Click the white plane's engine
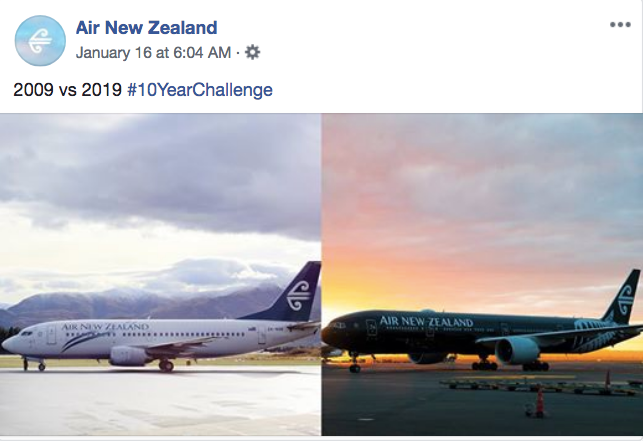 click(x=130, y=355)
